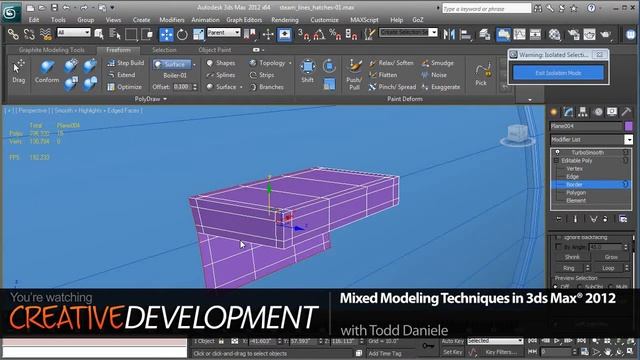
Task: Open the Rendering menu
Action: click(285, 20)
